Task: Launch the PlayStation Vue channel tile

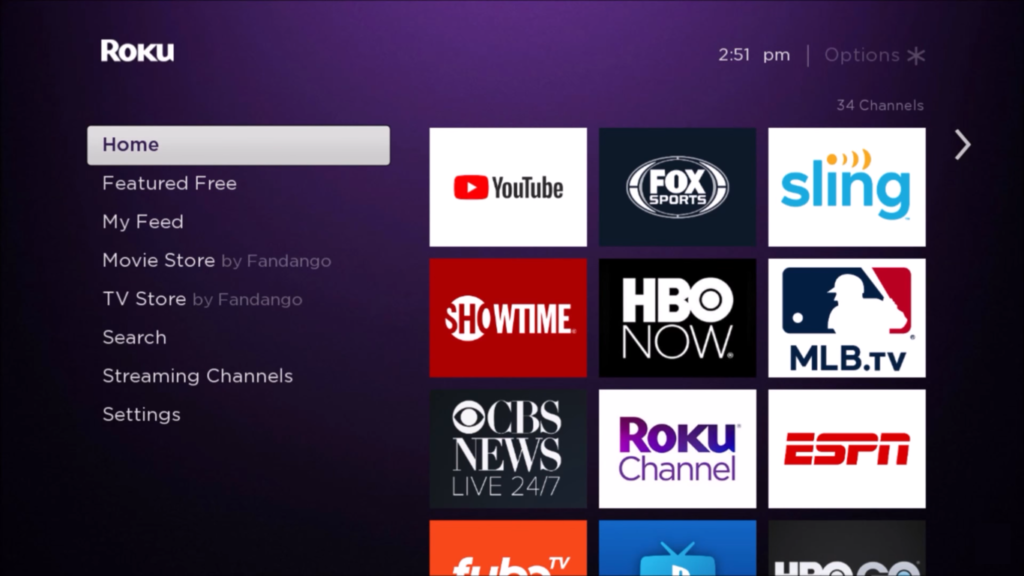Action: tap(677, 549)
